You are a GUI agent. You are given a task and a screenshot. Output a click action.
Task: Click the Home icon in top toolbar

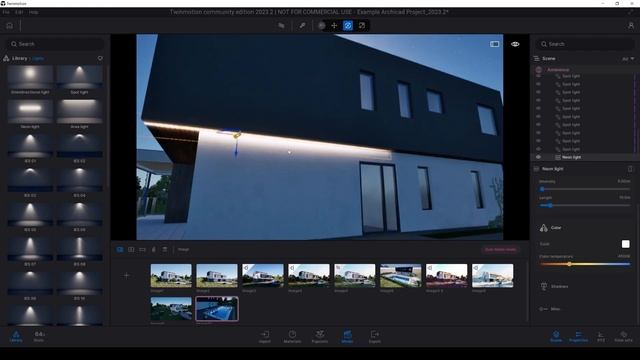(9, 26)
